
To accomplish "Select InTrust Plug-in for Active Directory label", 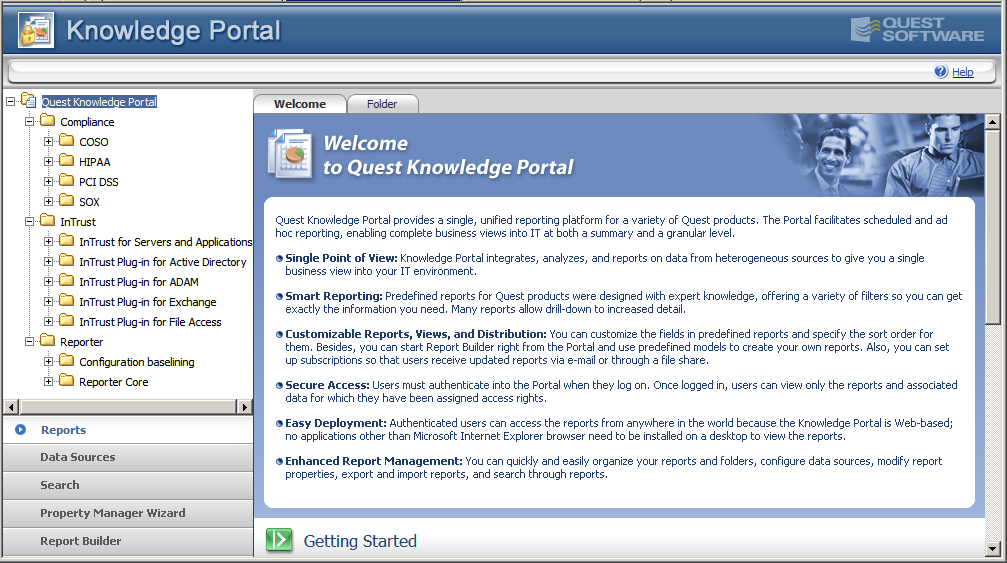I will pyautogui.click(x=162, y=262).
